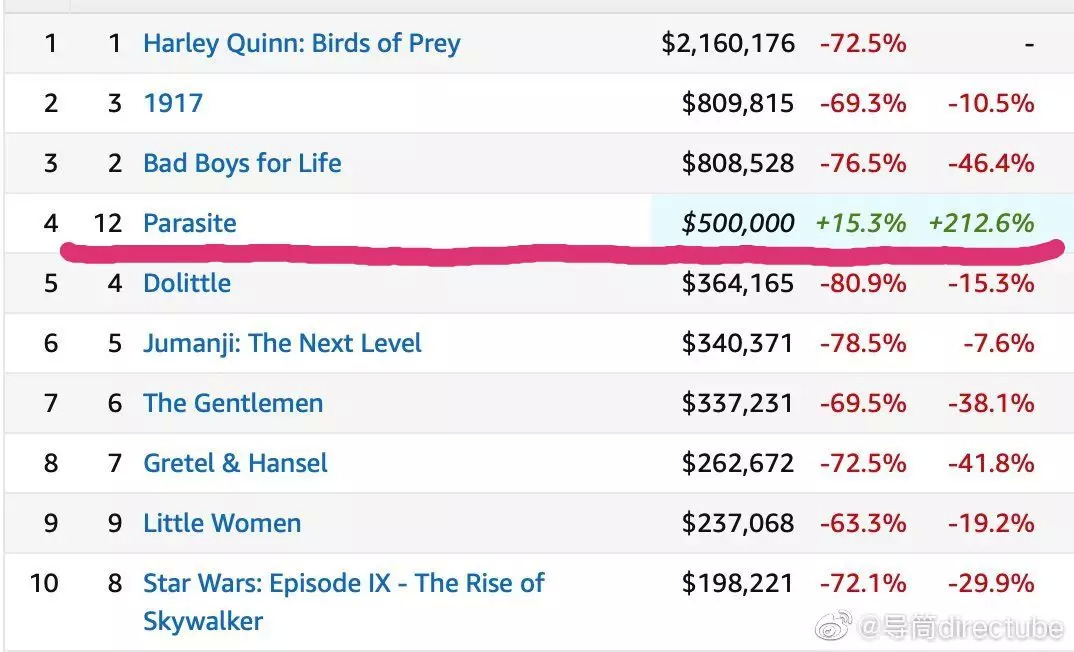Click previous rank 12 beside Parasite
The width and height of the screenshot is (1074, 652).
(x=108, y=223)
